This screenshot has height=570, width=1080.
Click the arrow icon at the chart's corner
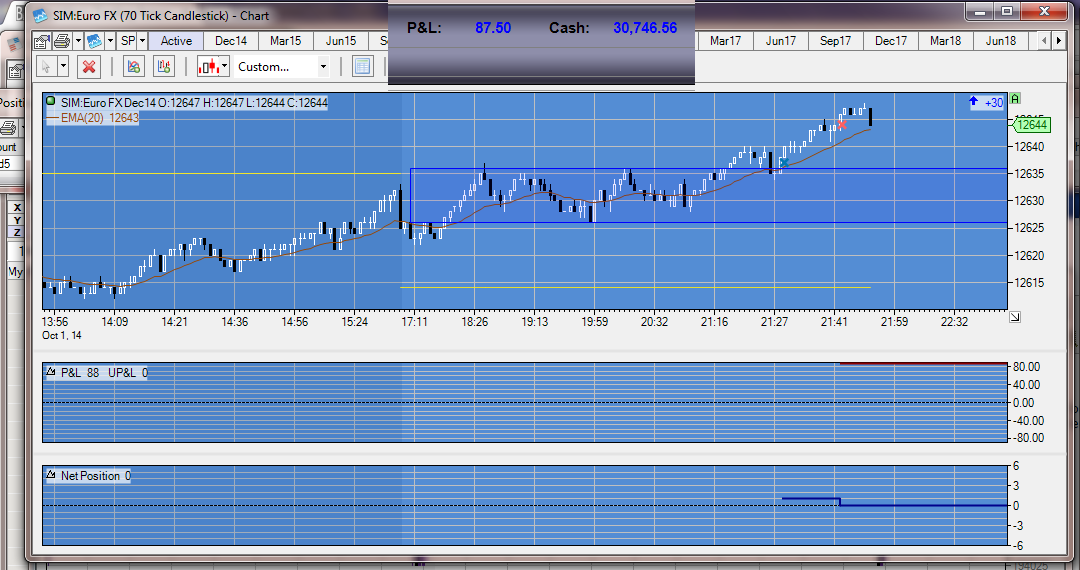(x=1015, y=317)
